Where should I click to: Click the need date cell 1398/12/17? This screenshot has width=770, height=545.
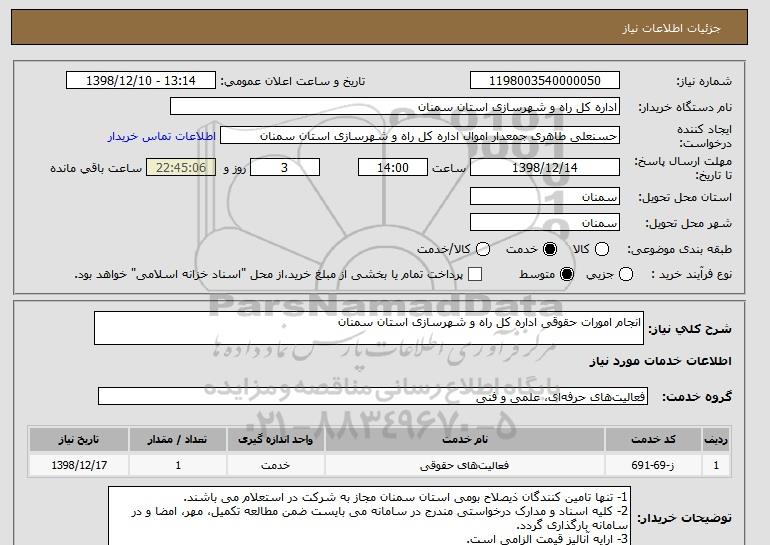(x=79, y=465)
